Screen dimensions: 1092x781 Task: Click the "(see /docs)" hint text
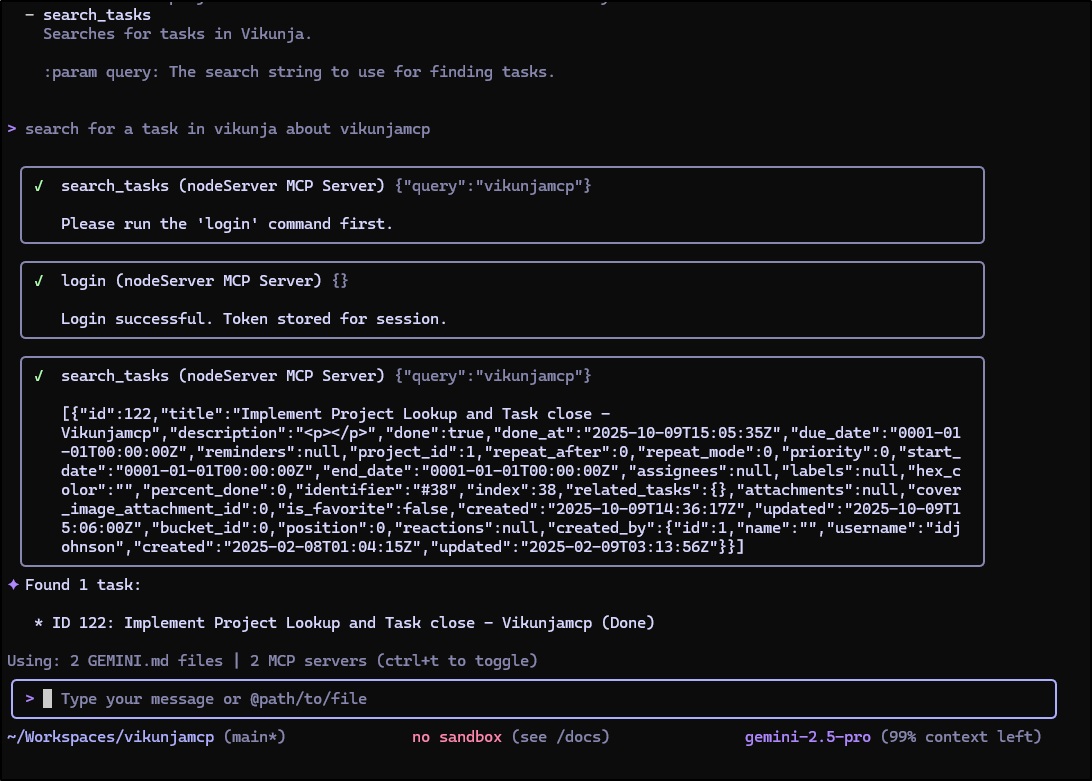[560, 737]
